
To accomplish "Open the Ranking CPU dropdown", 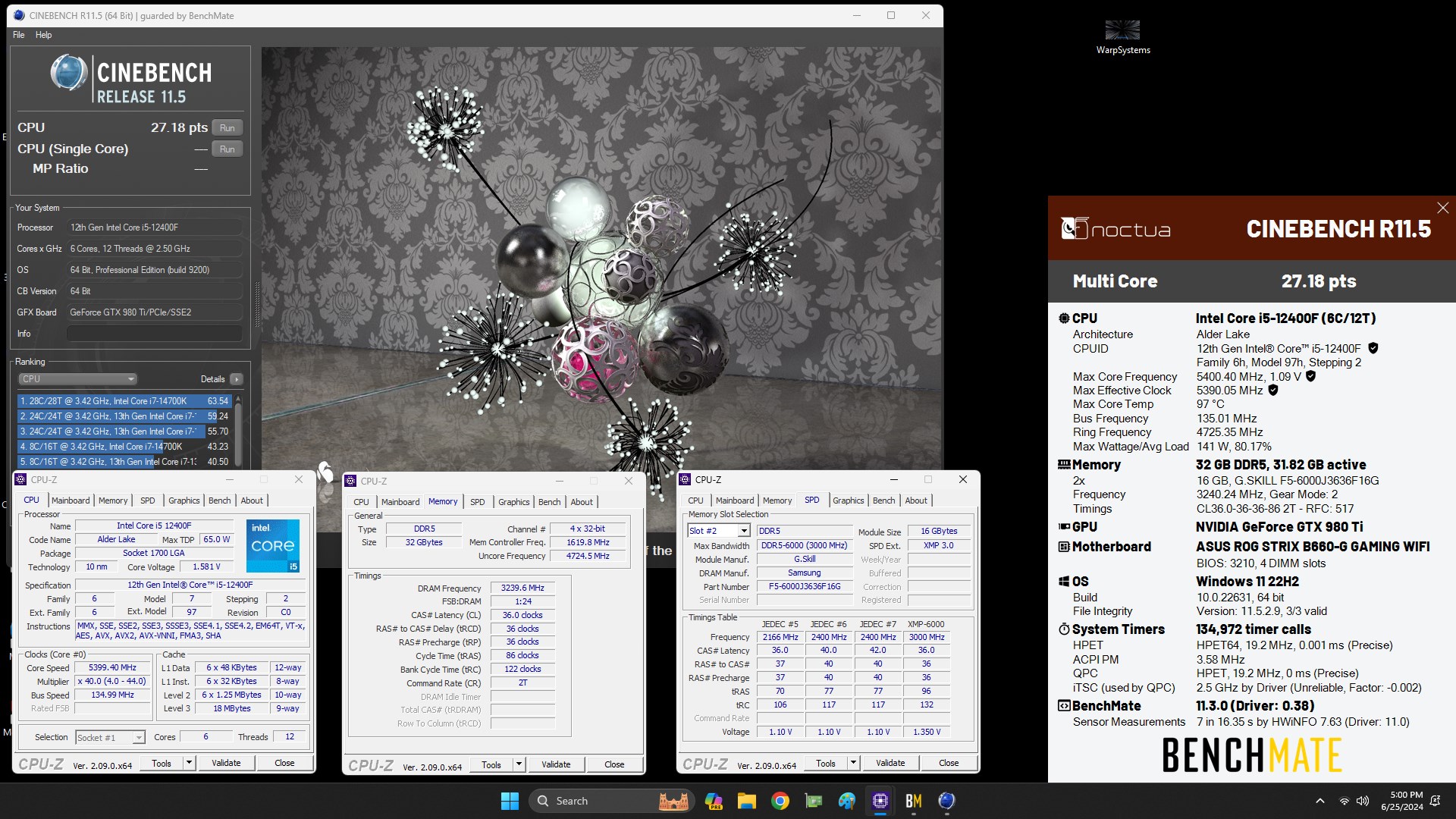I will point(77,379).
